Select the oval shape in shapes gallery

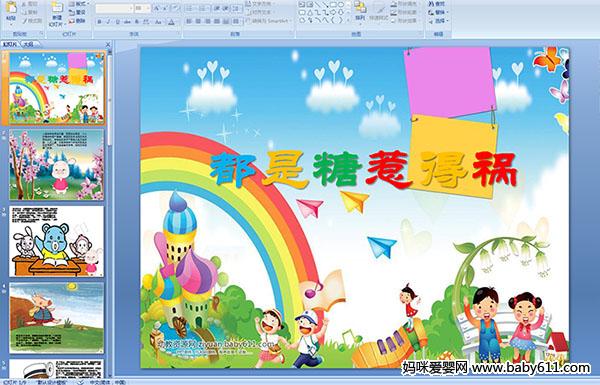click(341, 5)
